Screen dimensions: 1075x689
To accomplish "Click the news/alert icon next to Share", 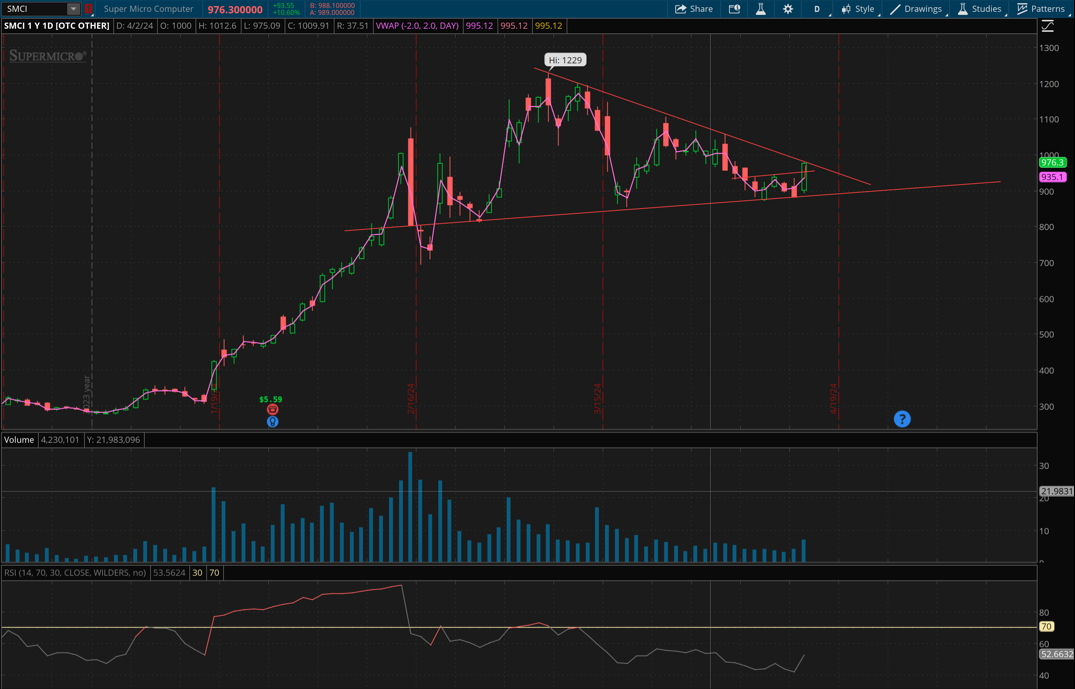I will 734,9.
